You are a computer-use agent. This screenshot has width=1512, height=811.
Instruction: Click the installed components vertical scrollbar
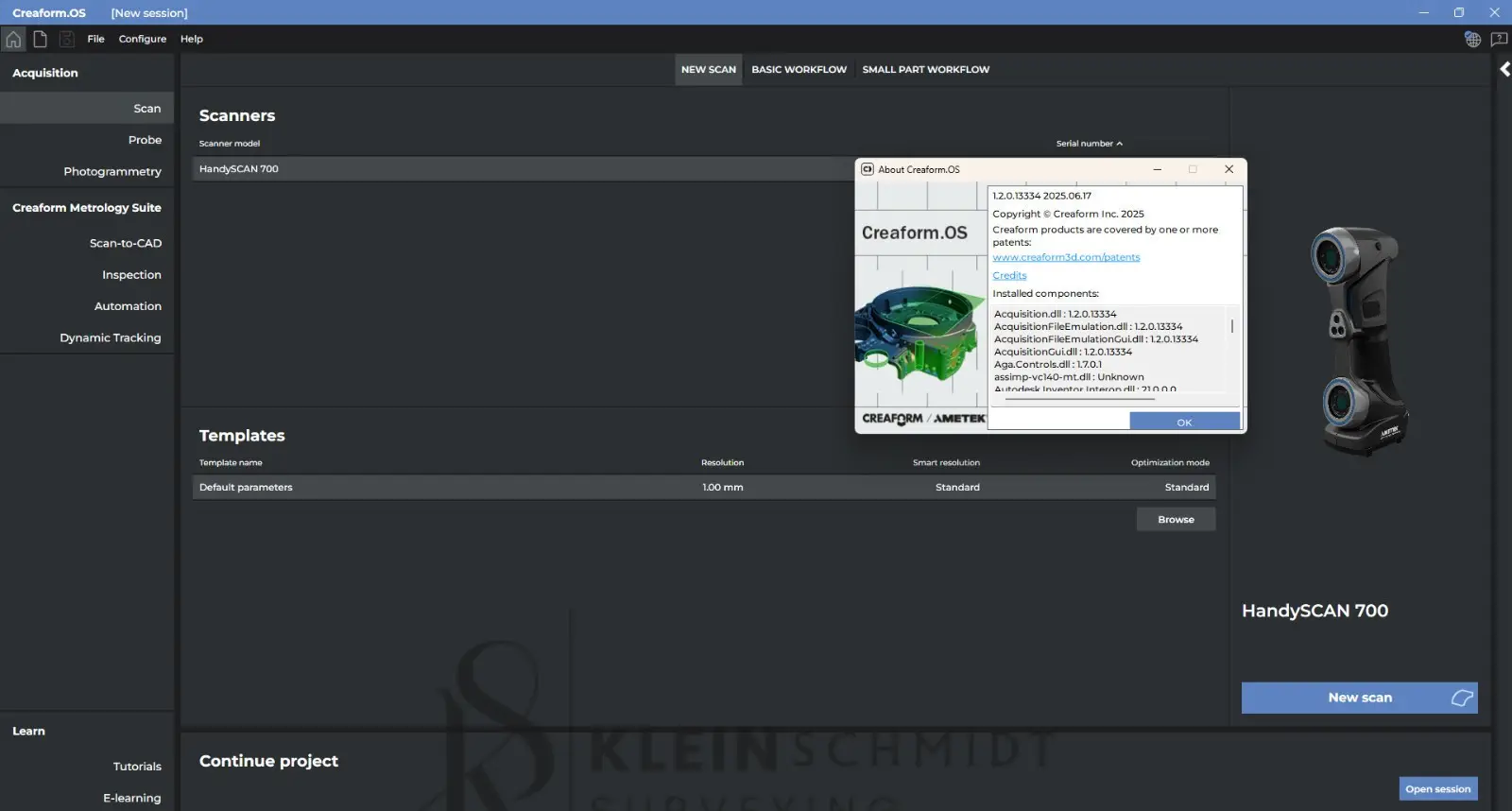coord(1232,327)
